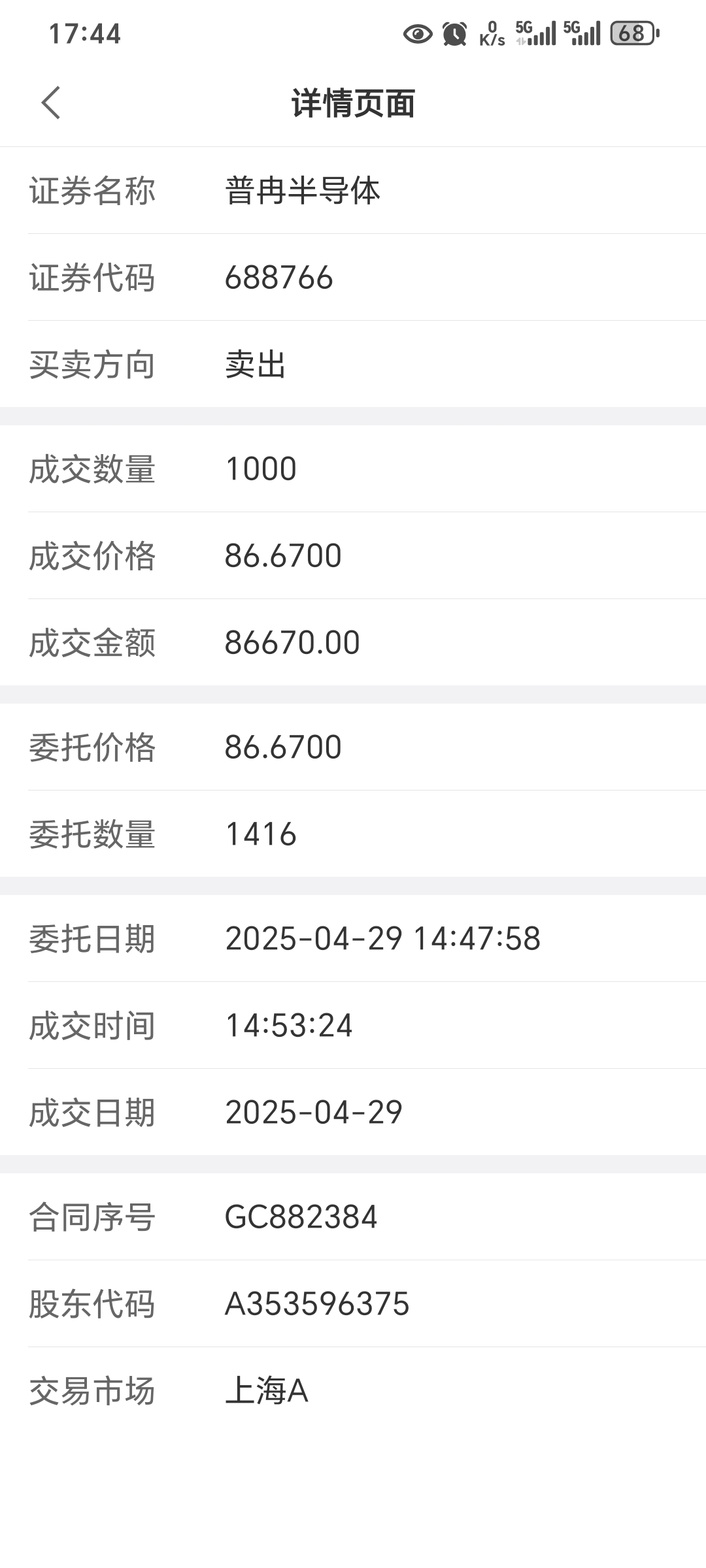Screen dimensions: 706x1568
Task: Tap the battery level indicator
Action: pos(634,33)
